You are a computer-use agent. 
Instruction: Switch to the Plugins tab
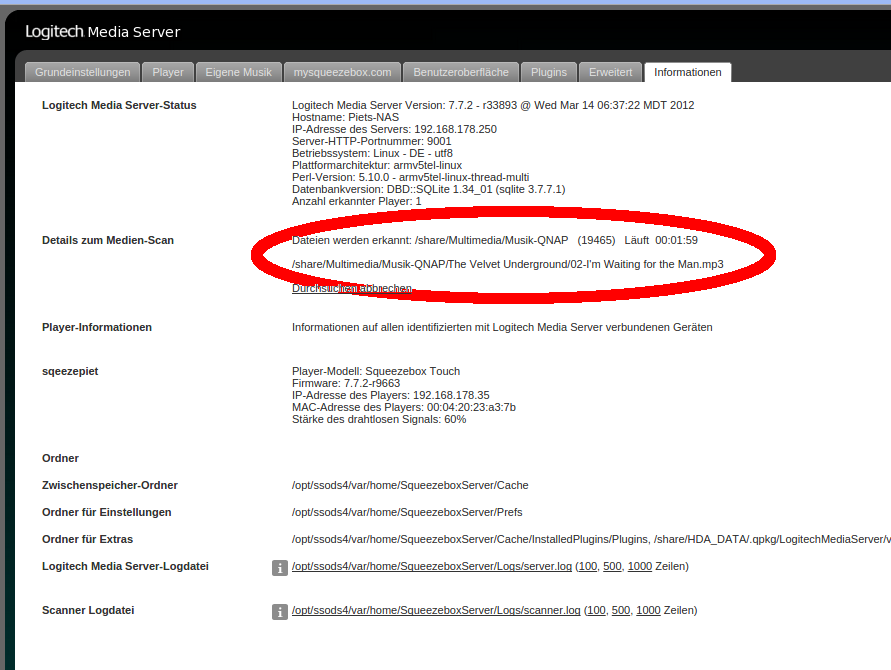click(x=549, y=72)
